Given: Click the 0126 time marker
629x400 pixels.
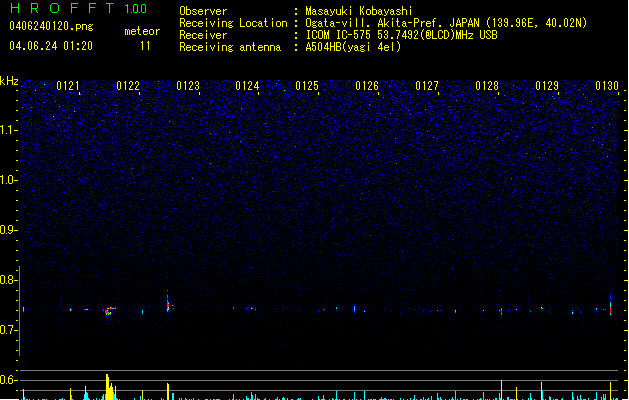Looking at the screenshot, I should click(367, 86).
